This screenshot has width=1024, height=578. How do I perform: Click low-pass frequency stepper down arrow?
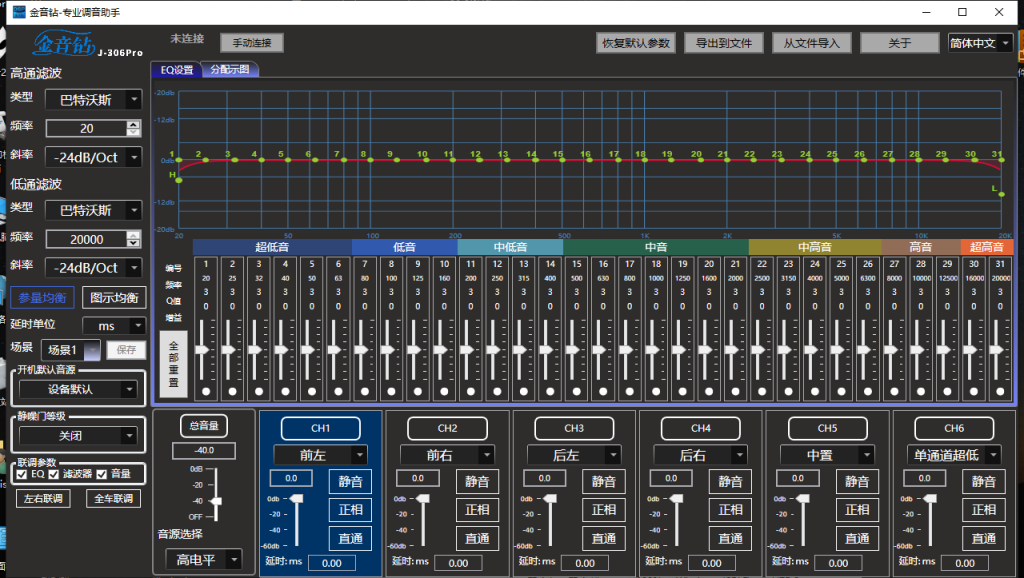pos(133,244)
